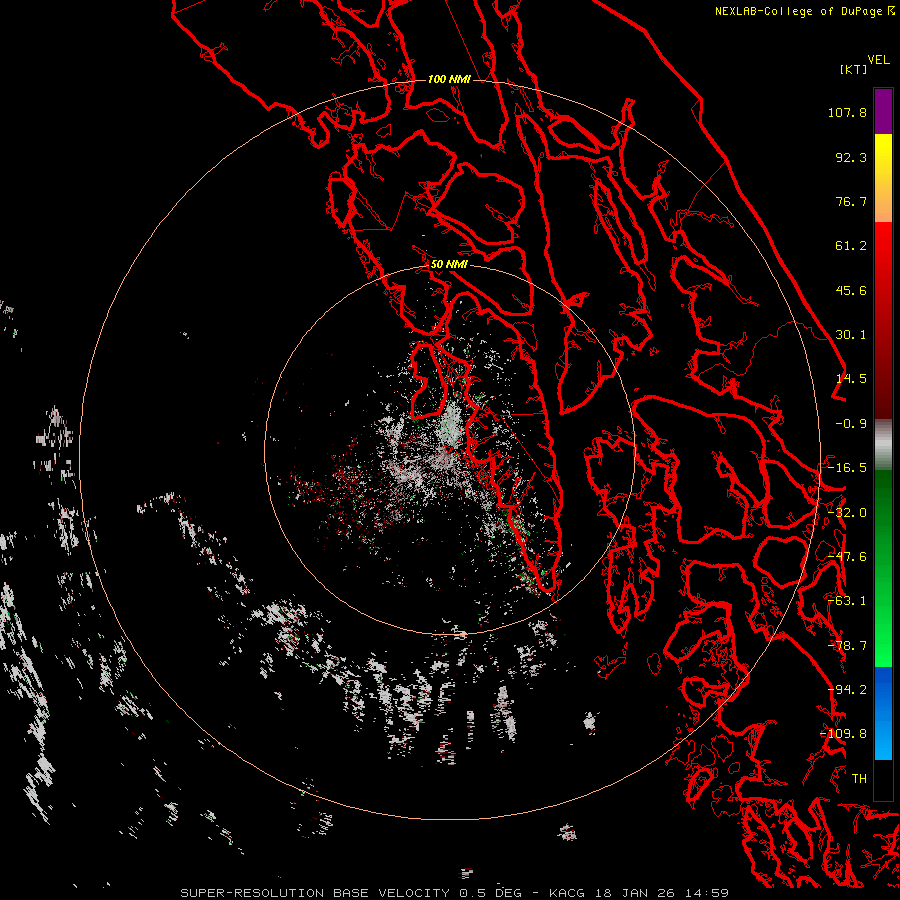Select the 76.7 legend value
The image size is (900, 900).
coord(851,201)
